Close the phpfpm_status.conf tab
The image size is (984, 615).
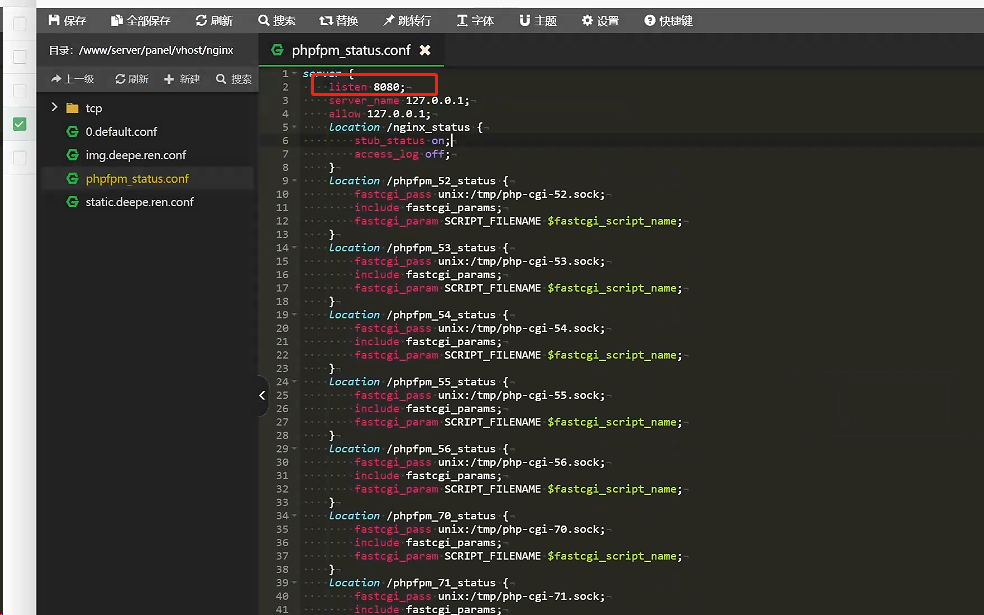tap(425, 50)
